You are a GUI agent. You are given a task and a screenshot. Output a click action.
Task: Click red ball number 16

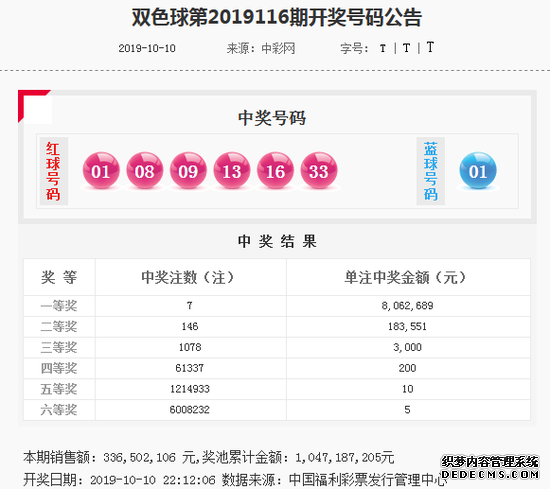click(275, 170)
